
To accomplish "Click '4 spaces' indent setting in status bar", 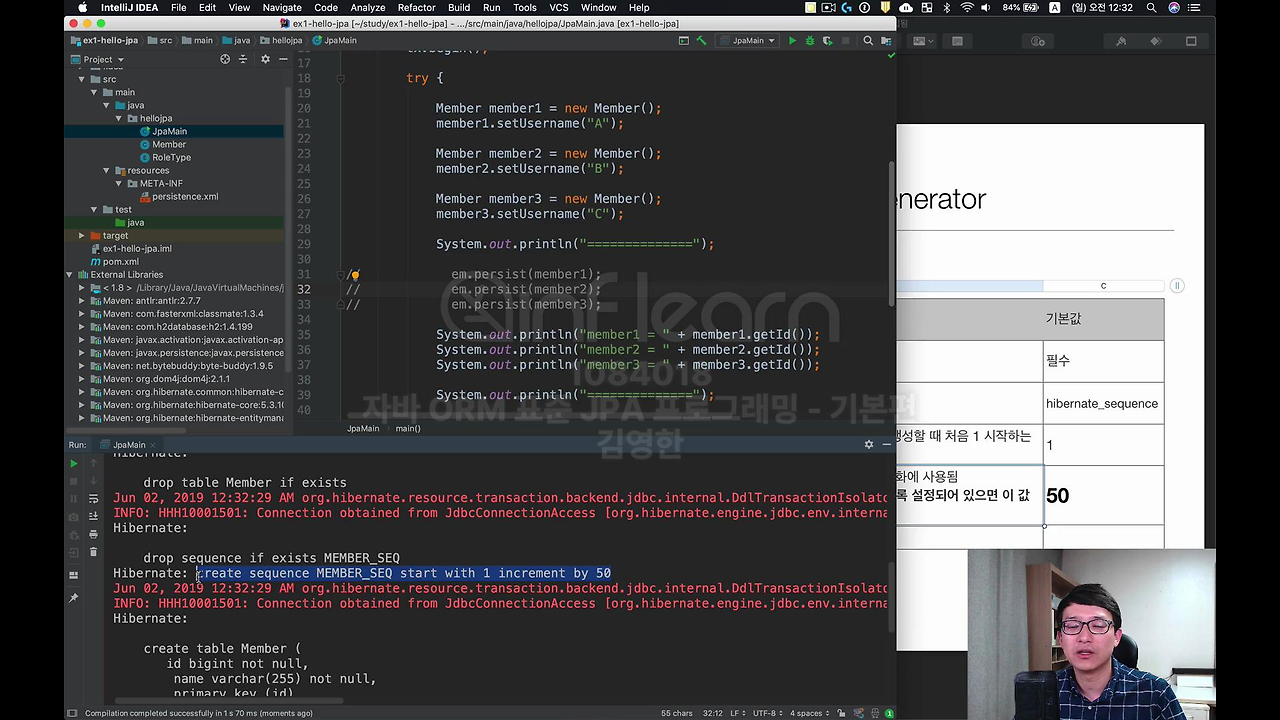I will click(810, 713).
